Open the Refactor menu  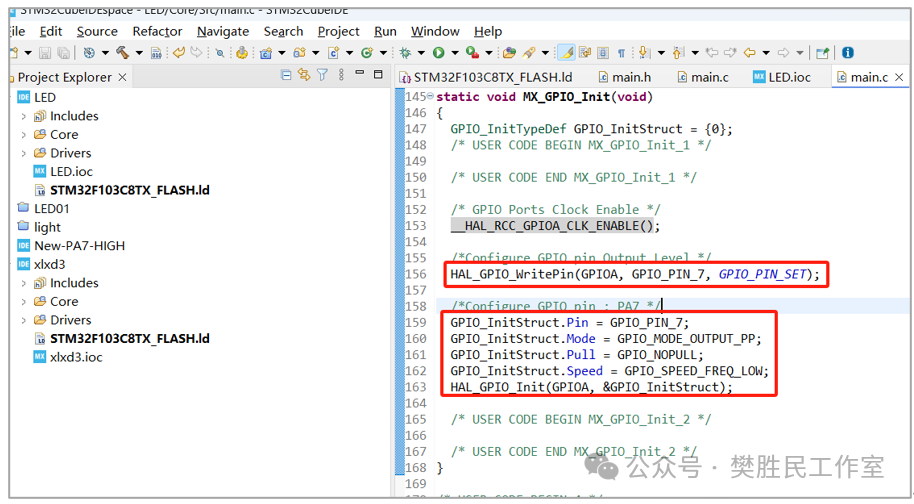[x=157, y=31]
